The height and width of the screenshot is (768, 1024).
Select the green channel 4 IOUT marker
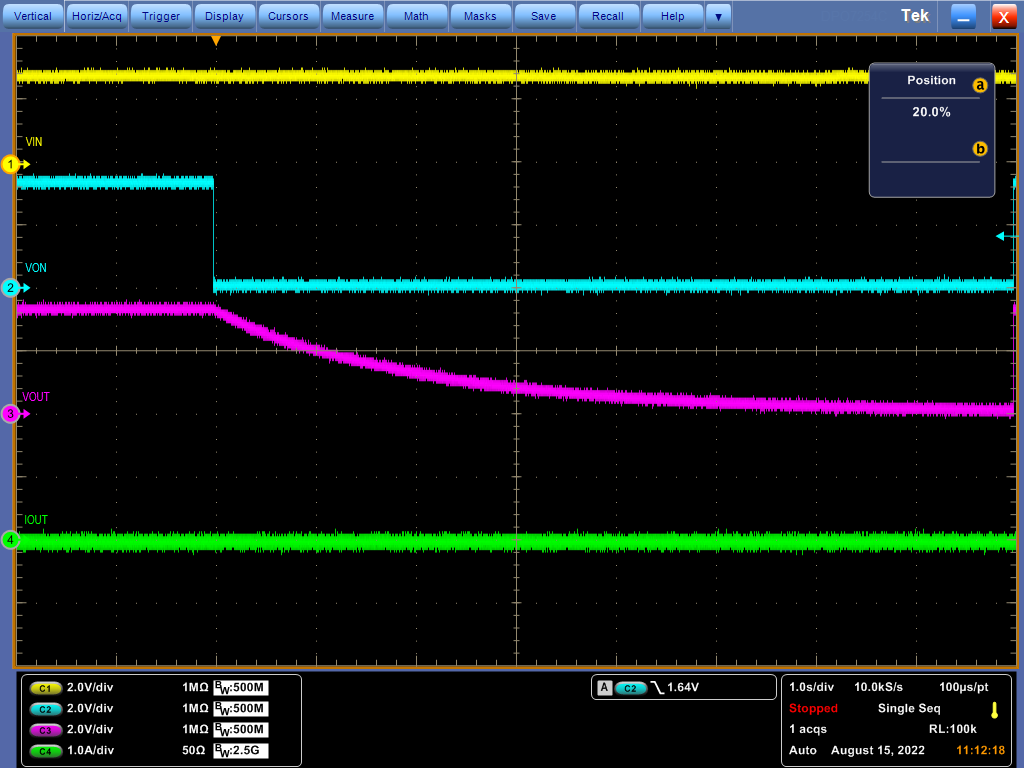11,540
